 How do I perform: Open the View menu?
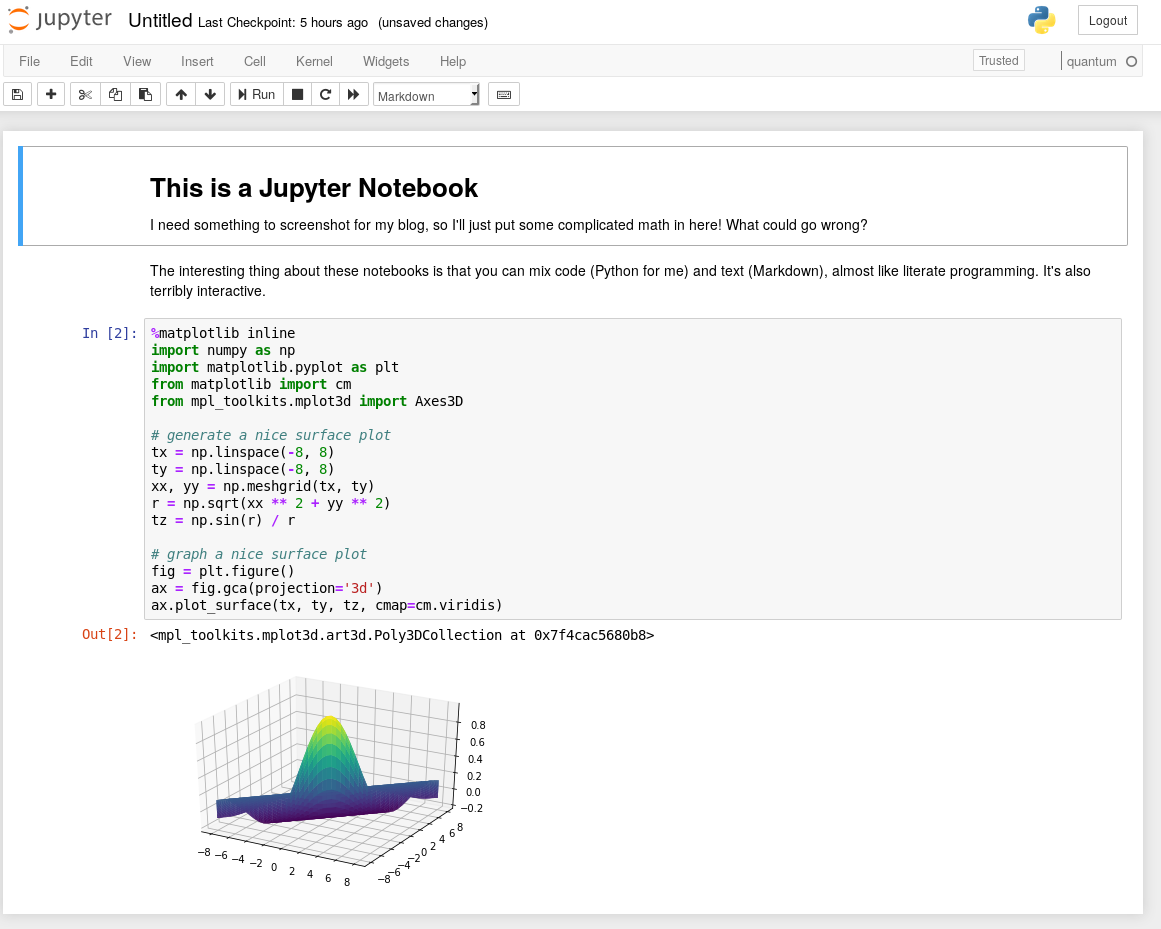pyautogui.click(x=137, y=61)
